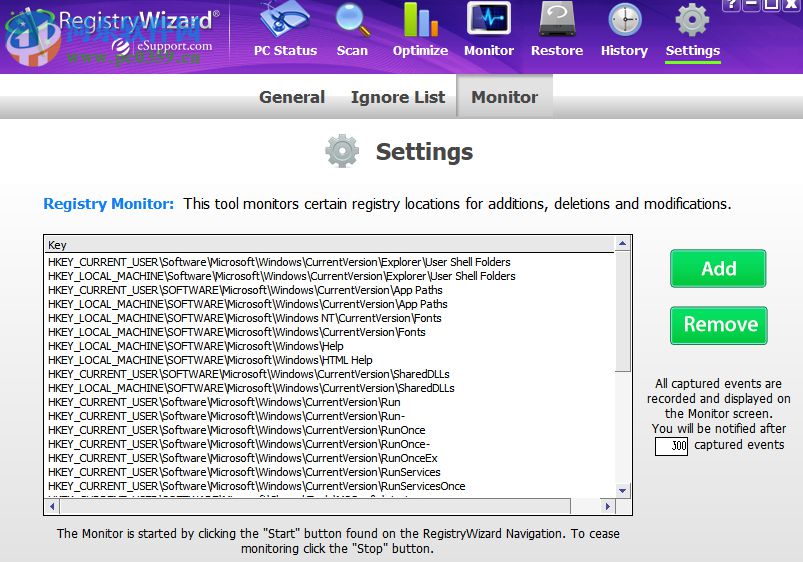The height and width of the screenshot is (562, 803).
Task: Select the CurrentVersion\Run- key row
Action: [226, 416]
